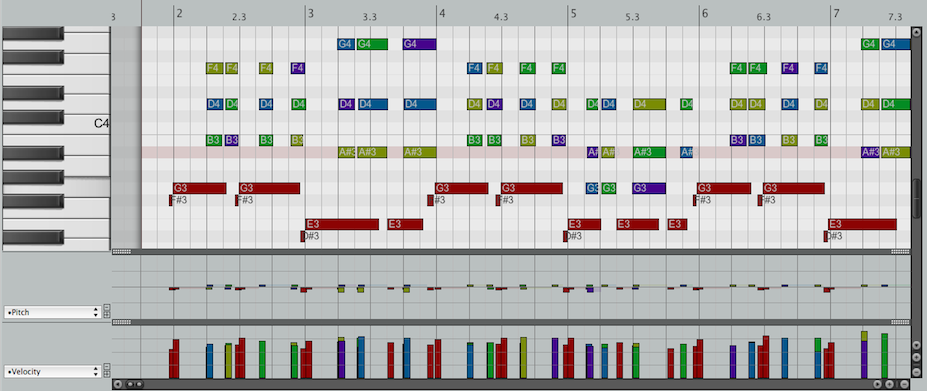Image resolution: width=927 pixels, height=391 pixels.
Task: Click the vertical scrollbar's down arrow button
Action: pyautogui.click(x=916, y=345)
